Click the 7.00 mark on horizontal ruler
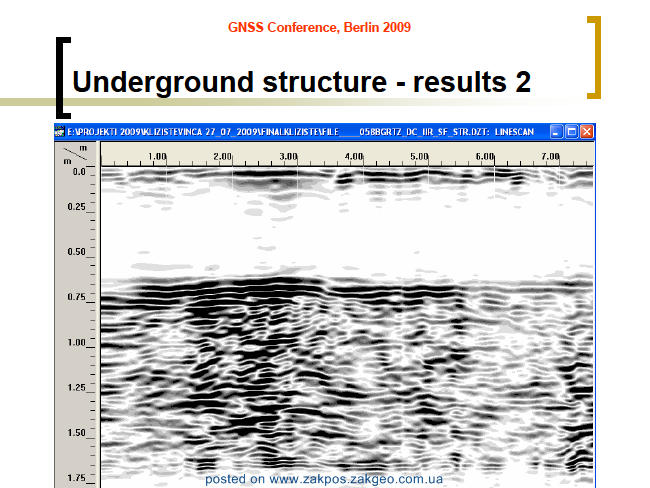 pos(550,156)
